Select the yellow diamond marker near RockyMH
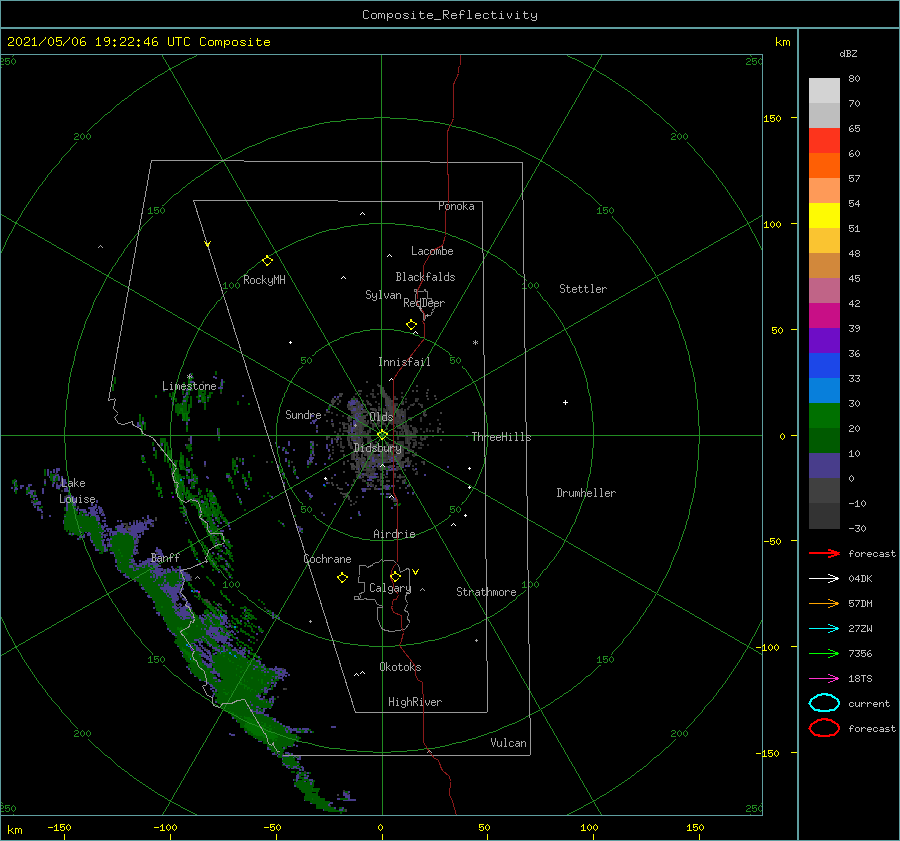Viewport: 900px width, 841px height. coord(267,261)
